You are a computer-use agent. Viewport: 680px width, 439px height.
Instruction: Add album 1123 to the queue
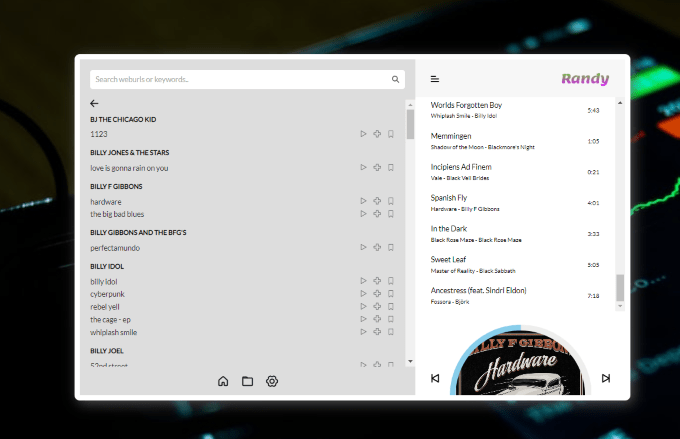(x=377, y=134)
